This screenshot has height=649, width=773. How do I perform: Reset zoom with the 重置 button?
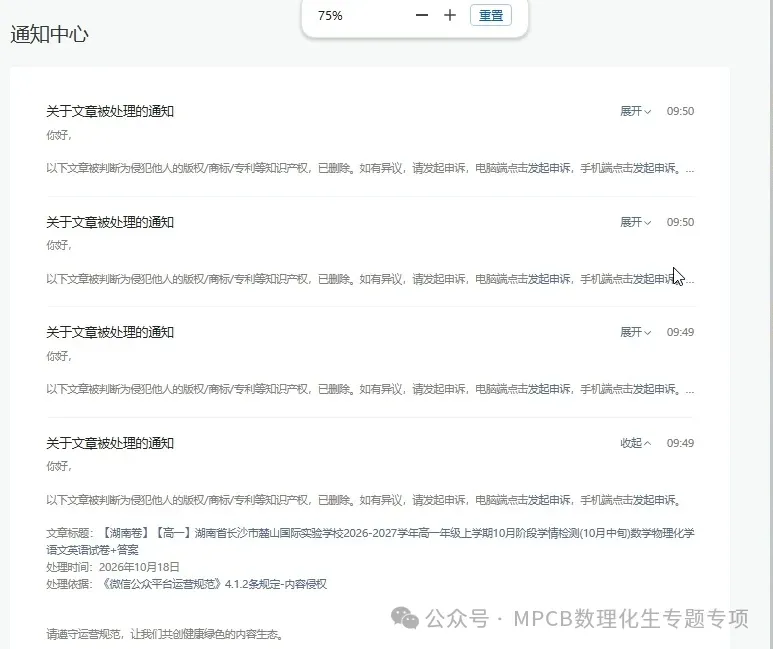[x=491, y=15]
